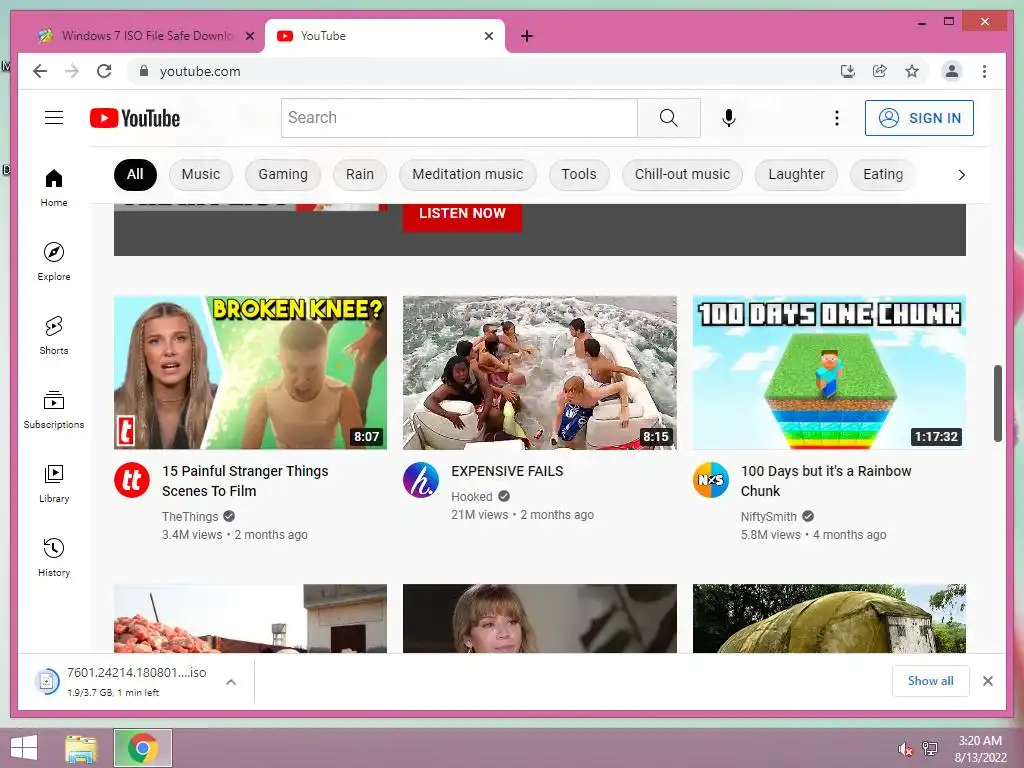View site info via lock icon
The height and width of the screenshot is (768, 1024).
tap(144, 71)
